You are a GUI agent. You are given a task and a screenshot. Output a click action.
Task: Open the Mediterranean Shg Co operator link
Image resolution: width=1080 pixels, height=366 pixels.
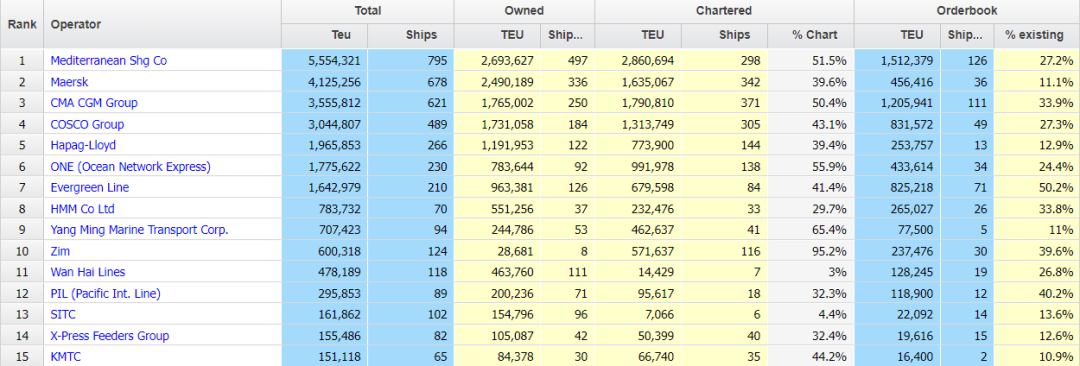109,61
